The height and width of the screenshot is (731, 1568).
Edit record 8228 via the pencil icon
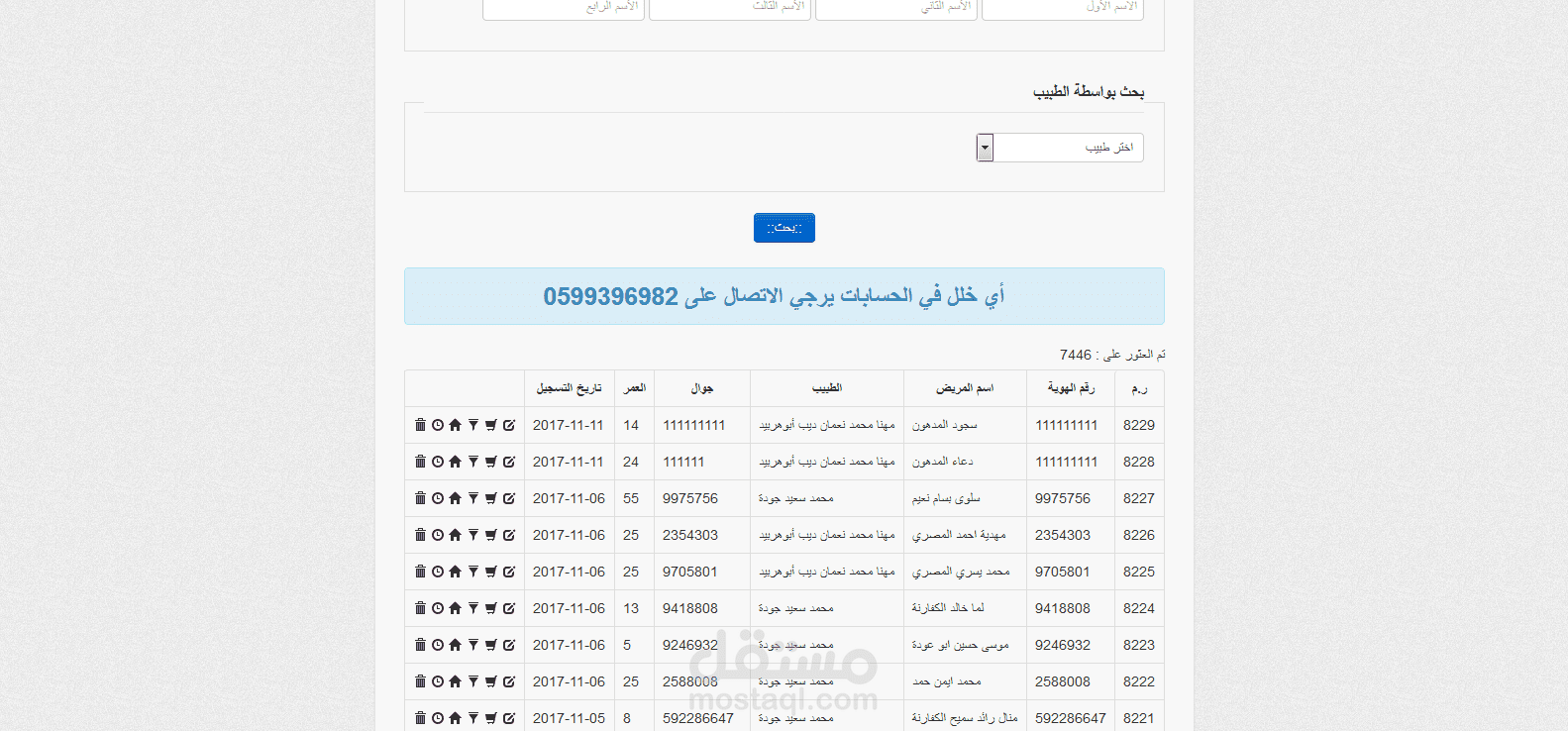(x=509, y=462)
